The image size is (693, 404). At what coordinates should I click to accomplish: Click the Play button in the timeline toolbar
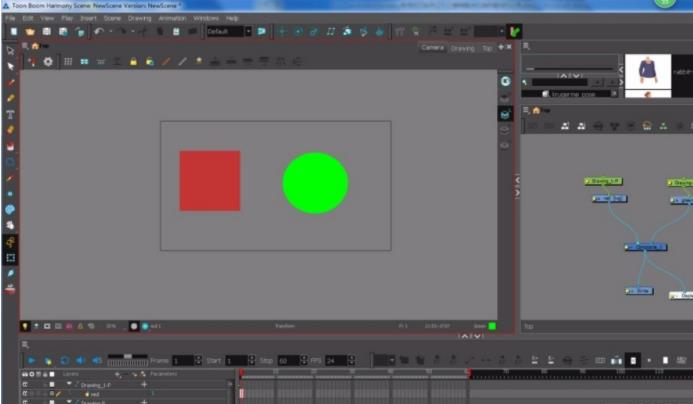pyautogui.click(x=31, y=361)
